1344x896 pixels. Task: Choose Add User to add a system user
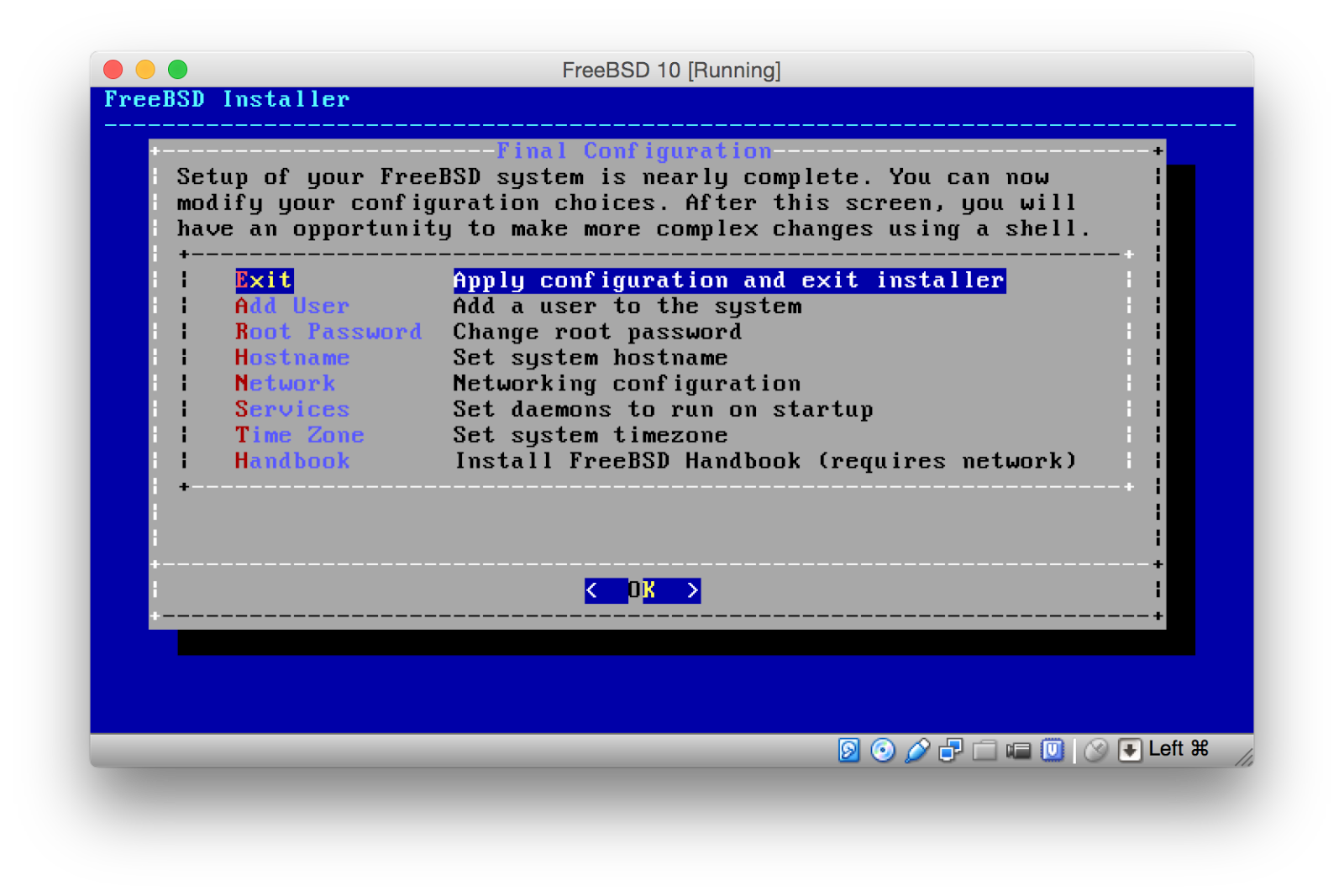click(291, 306)
